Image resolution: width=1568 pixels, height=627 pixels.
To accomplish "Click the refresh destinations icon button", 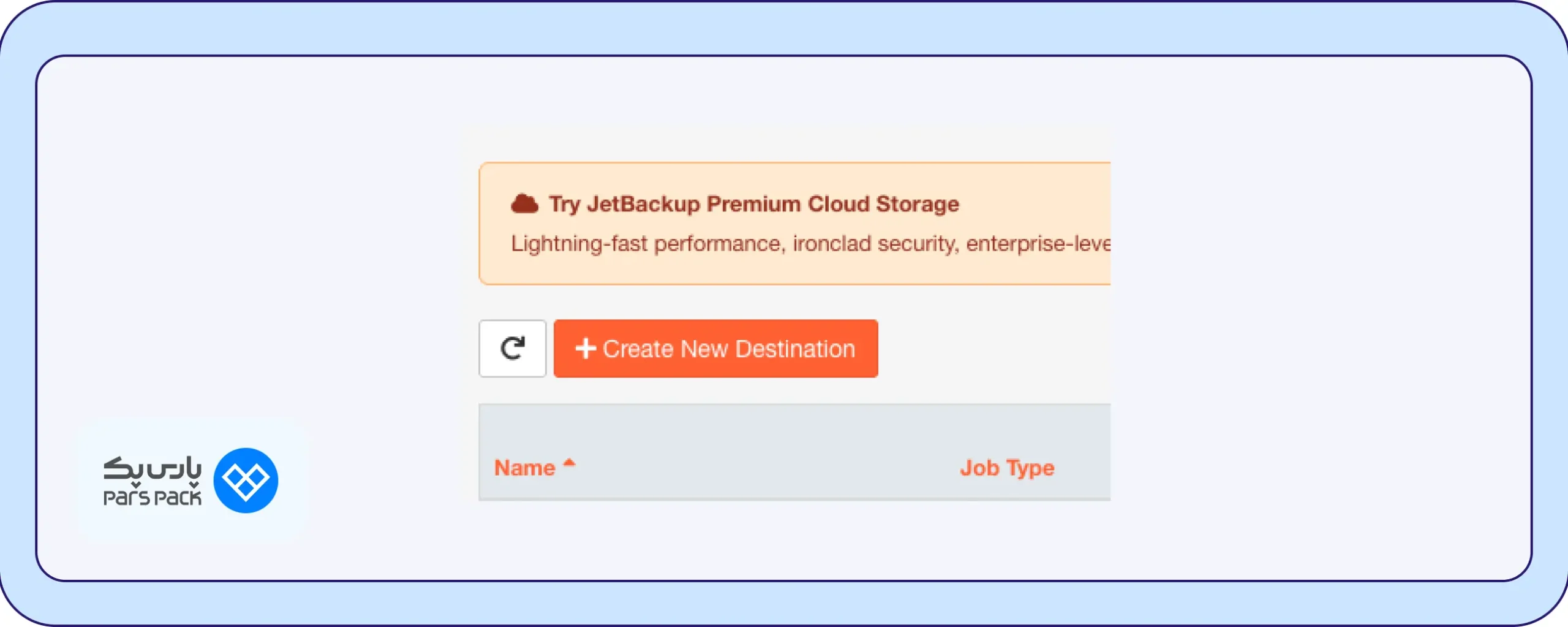I will (x=512, y=348).
